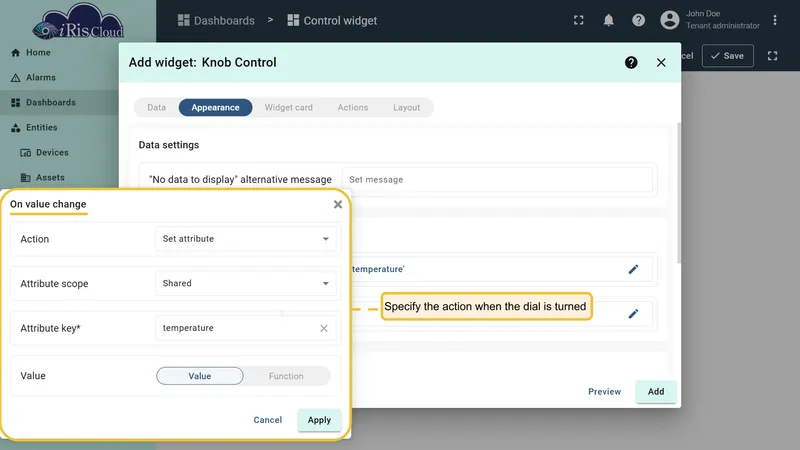Screen dimensions: 800x450
Task: Open the Action Set attribute dropdown
Action: click(245, 239)
